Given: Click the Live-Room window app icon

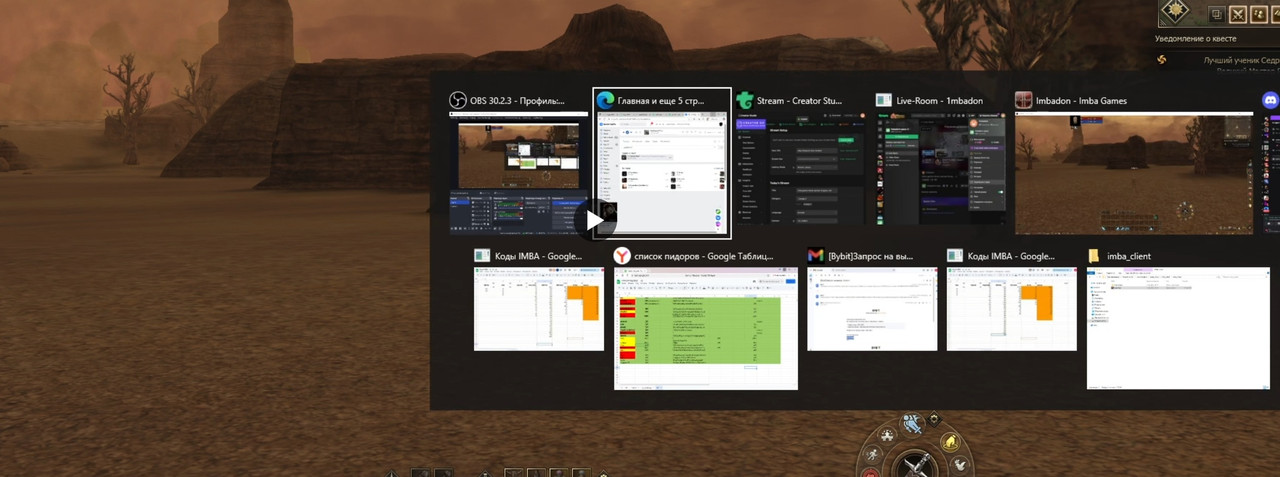Looking at the screenshot, I should click(x=884, y=101).
